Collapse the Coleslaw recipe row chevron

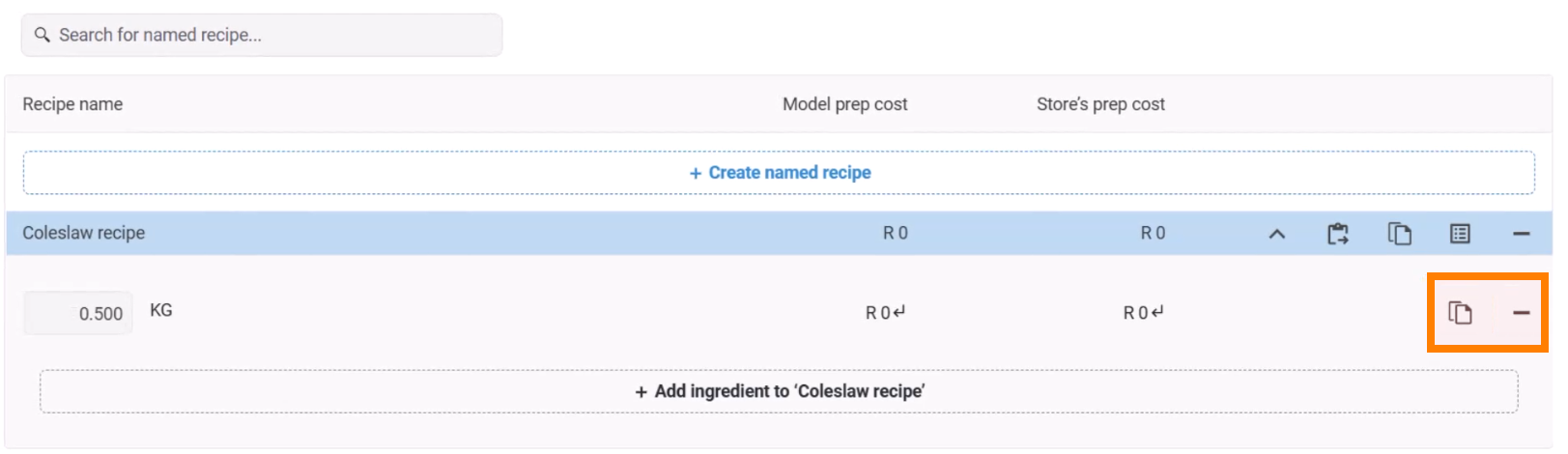click(1276, 234)
